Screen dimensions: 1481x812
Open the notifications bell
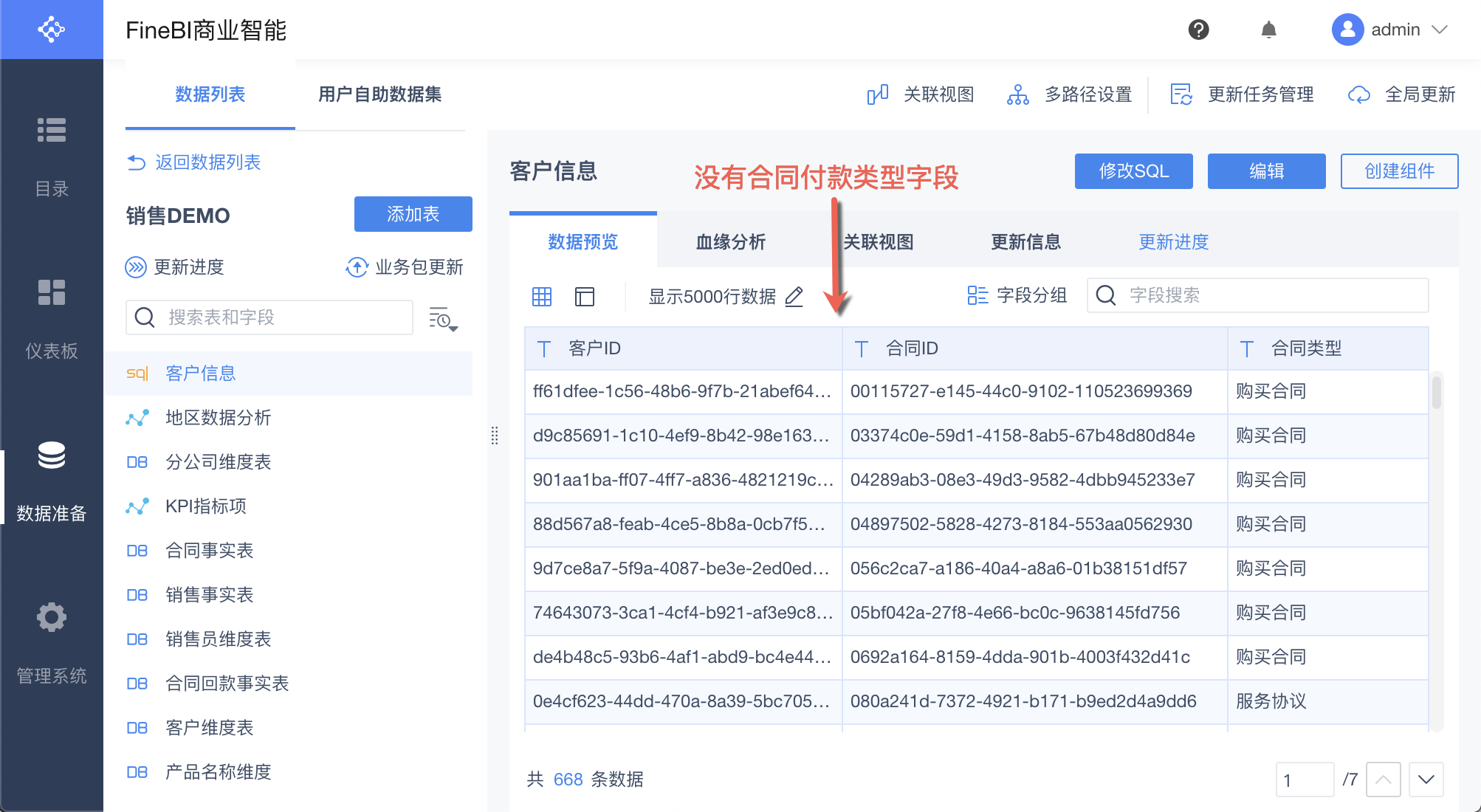click(1268, 30)
